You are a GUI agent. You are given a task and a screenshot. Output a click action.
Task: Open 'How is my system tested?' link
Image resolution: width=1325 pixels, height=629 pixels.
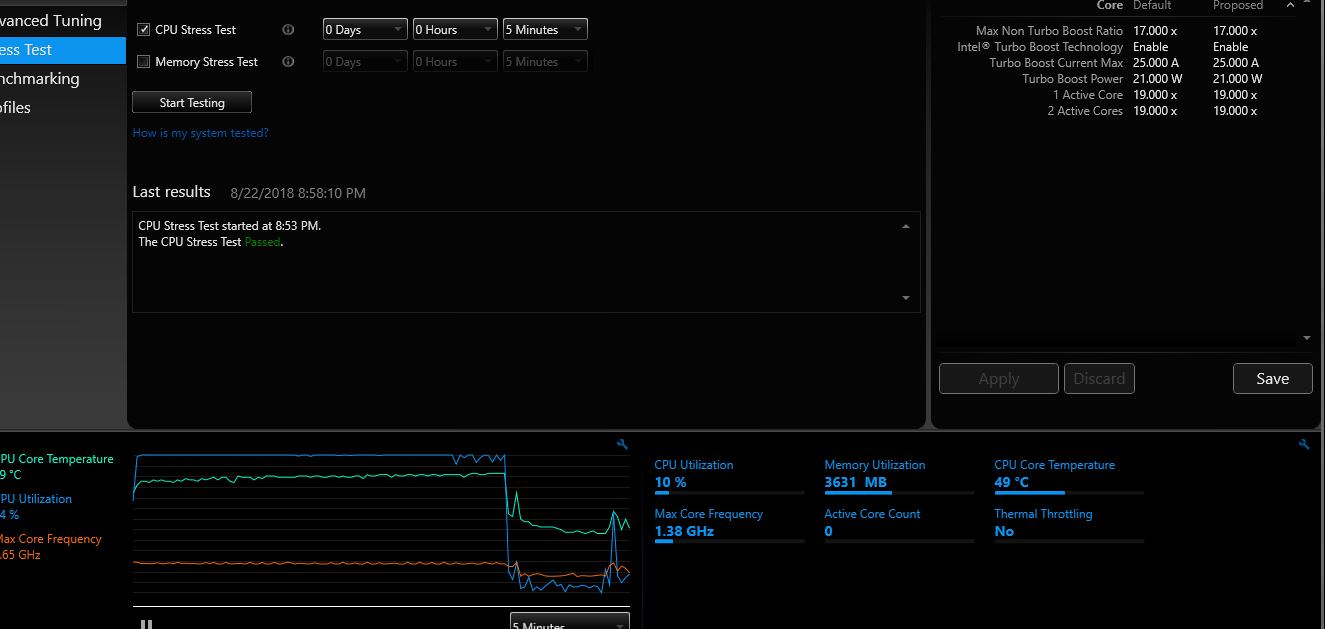(x=200, y=133)
